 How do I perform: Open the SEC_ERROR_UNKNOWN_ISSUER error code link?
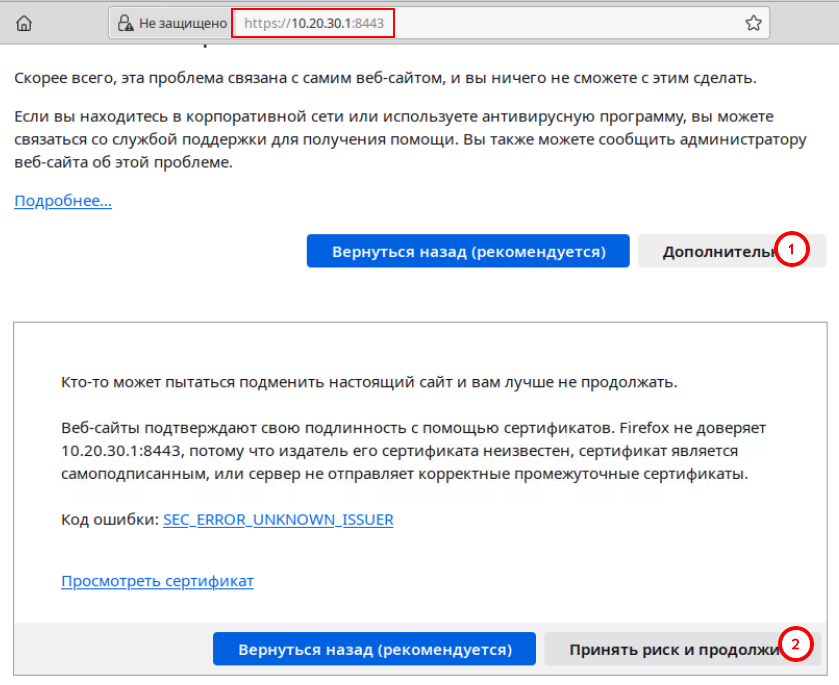[278, 520]
